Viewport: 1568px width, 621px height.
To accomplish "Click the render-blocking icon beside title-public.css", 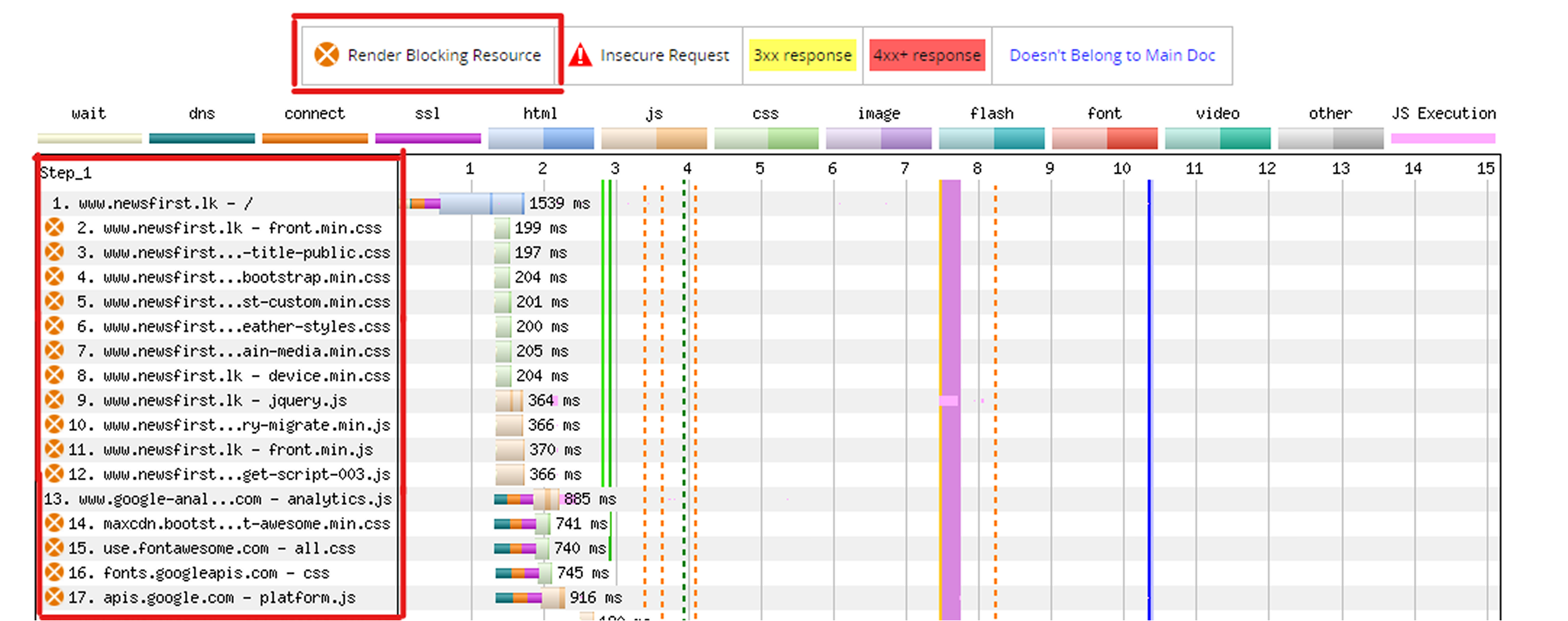I will [54, 252].
